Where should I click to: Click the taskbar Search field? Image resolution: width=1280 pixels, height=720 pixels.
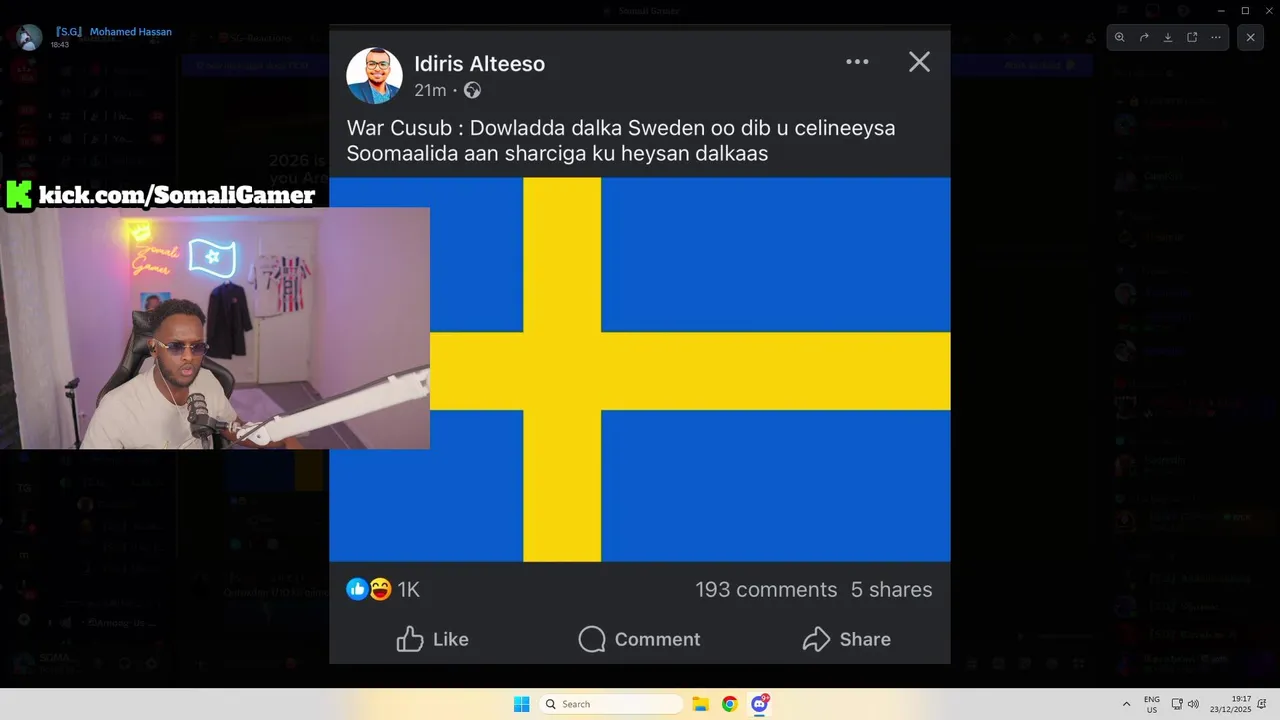click(611, 704)
